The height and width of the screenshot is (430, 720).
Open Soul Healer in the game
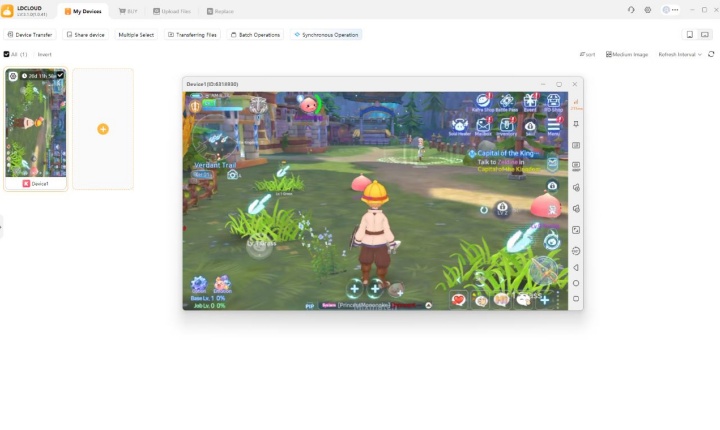[459, 126]
